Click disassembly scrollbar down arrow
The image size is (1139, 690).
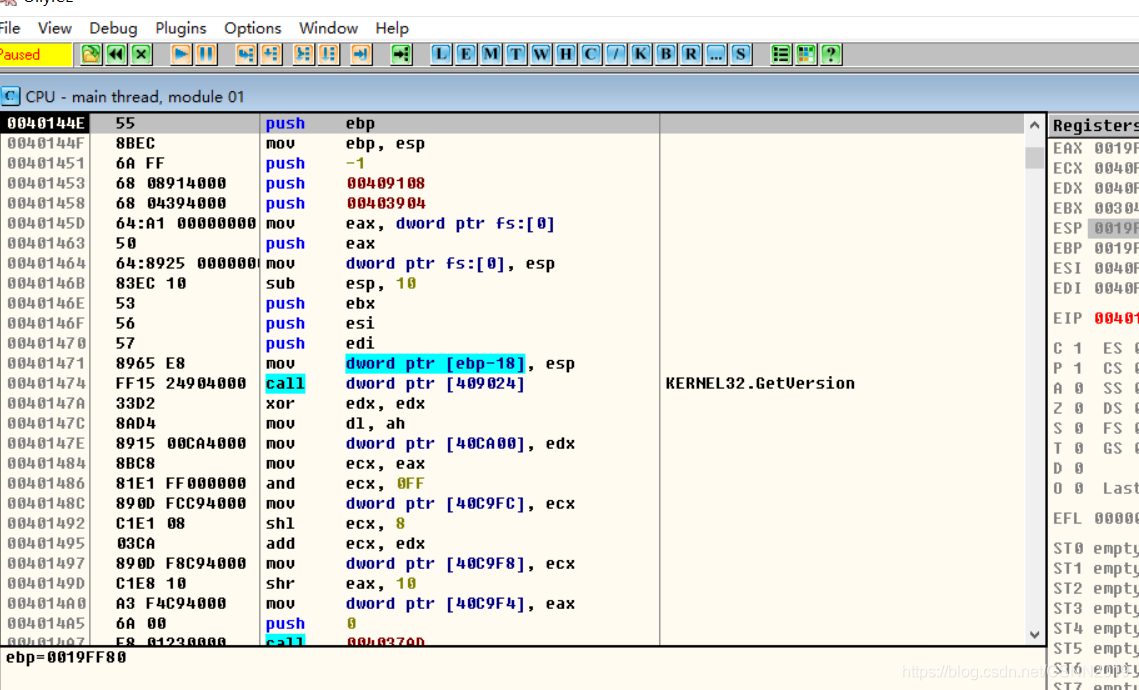1035,634
